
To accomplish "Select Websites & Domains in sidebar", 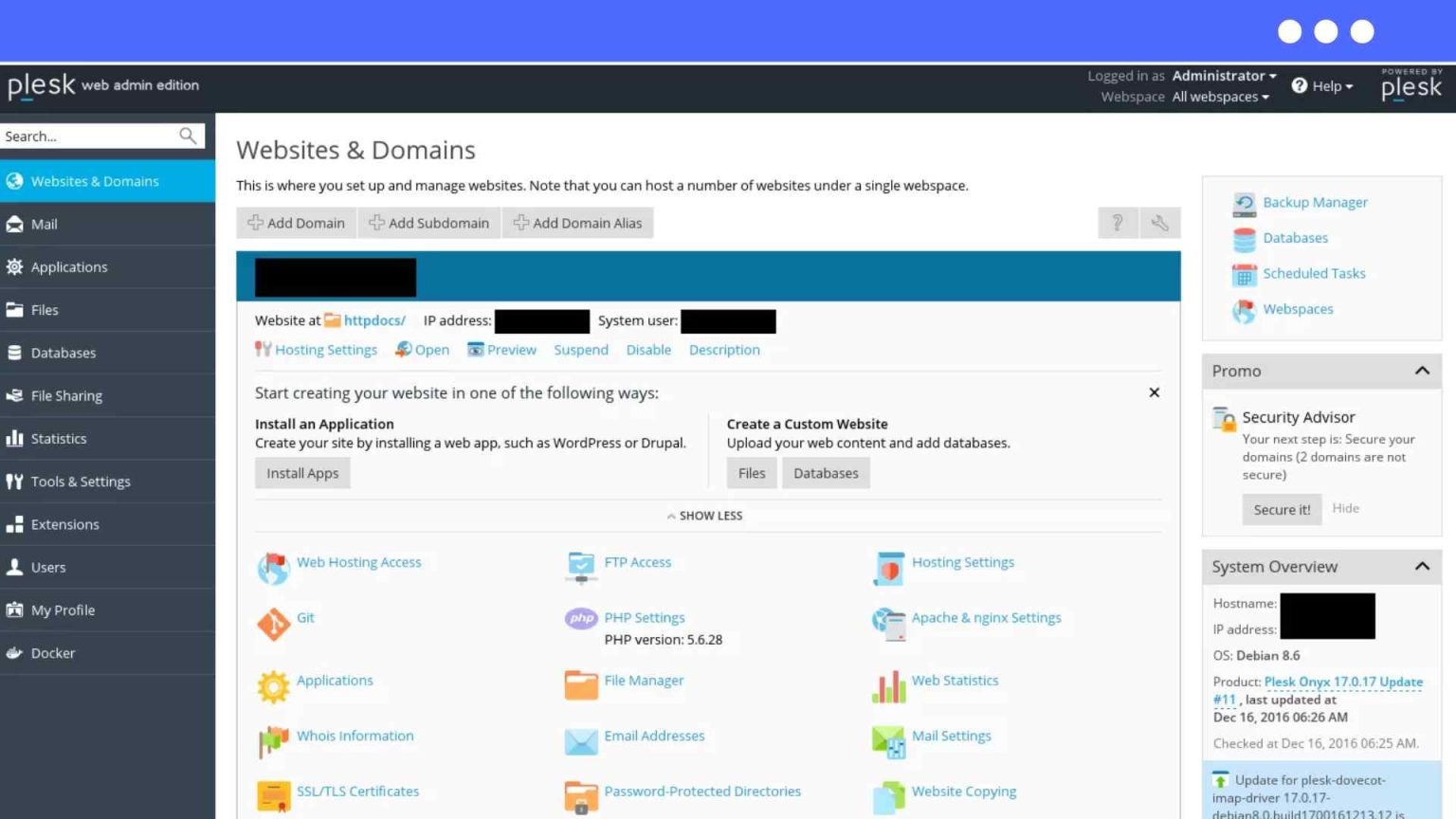I will (107, 181).
